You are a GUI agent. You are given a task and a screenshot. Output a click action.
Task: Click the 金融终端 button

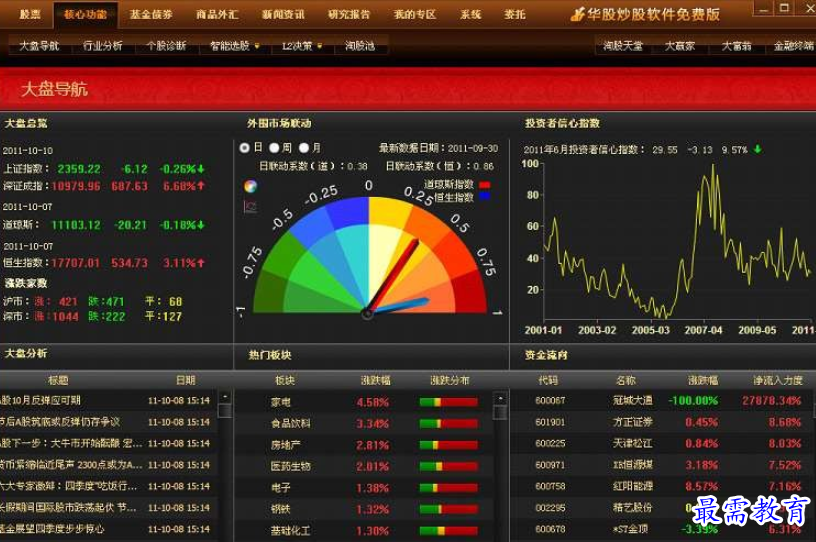pos(793,46)
